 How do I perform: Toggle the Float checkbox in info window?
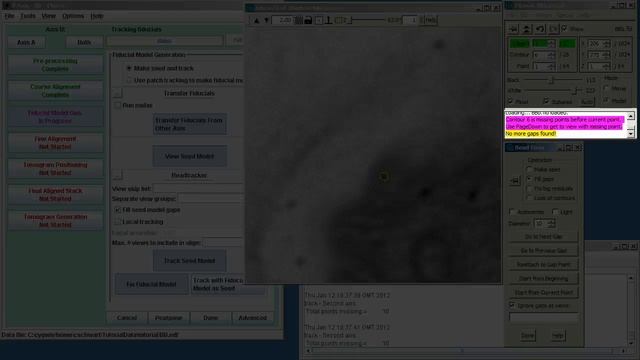click(x=510, y=101)
